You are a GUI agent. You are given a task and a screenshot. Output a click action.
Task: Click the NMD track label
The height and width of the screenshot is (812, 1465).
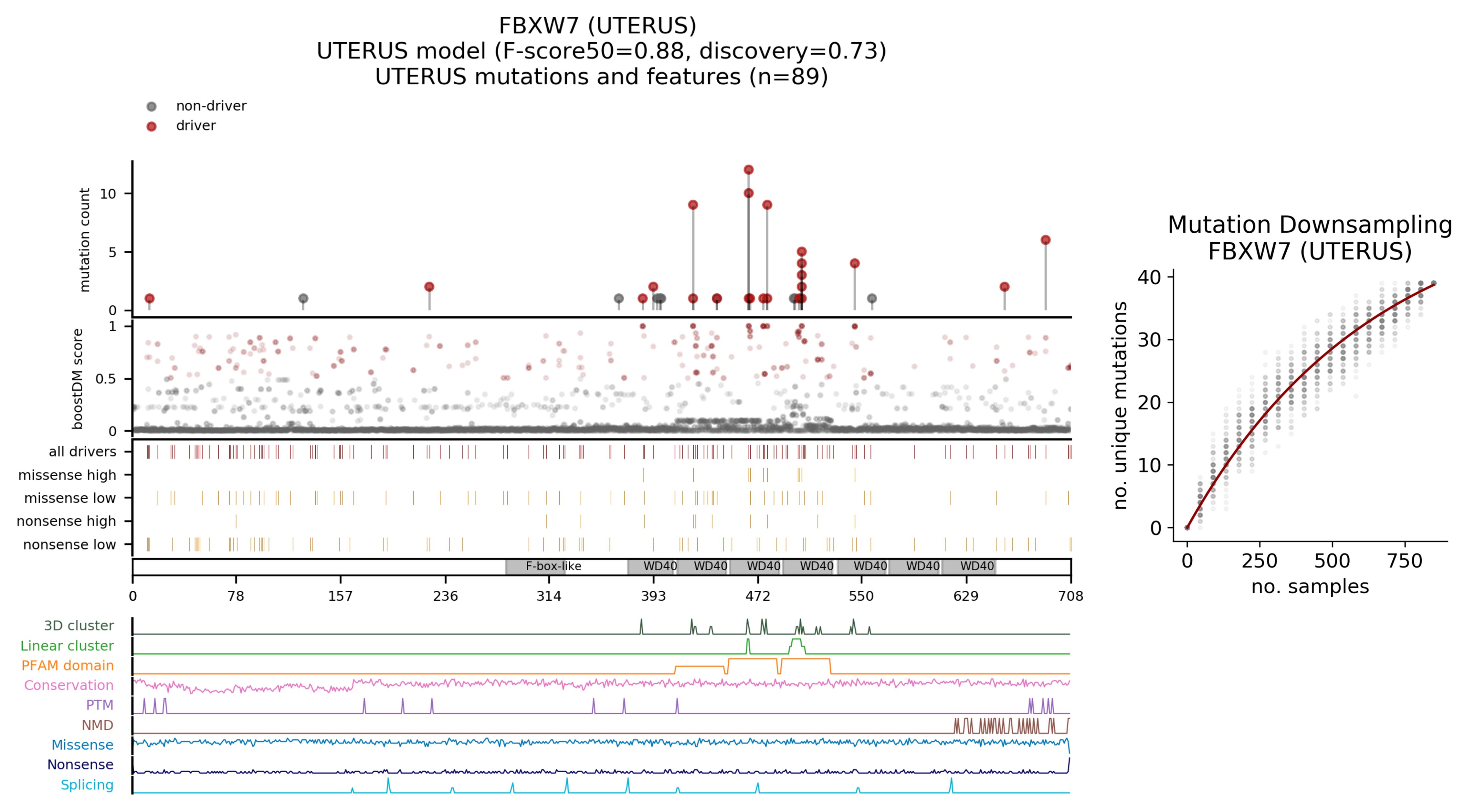pos(97,725)
